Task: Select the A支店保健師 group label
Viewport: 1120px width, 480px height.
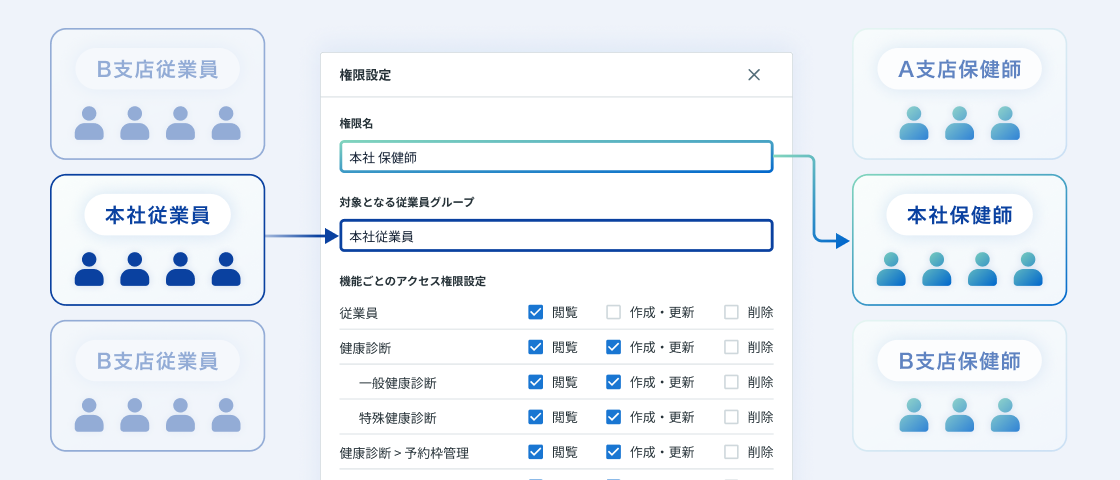Action: [959, 69]
